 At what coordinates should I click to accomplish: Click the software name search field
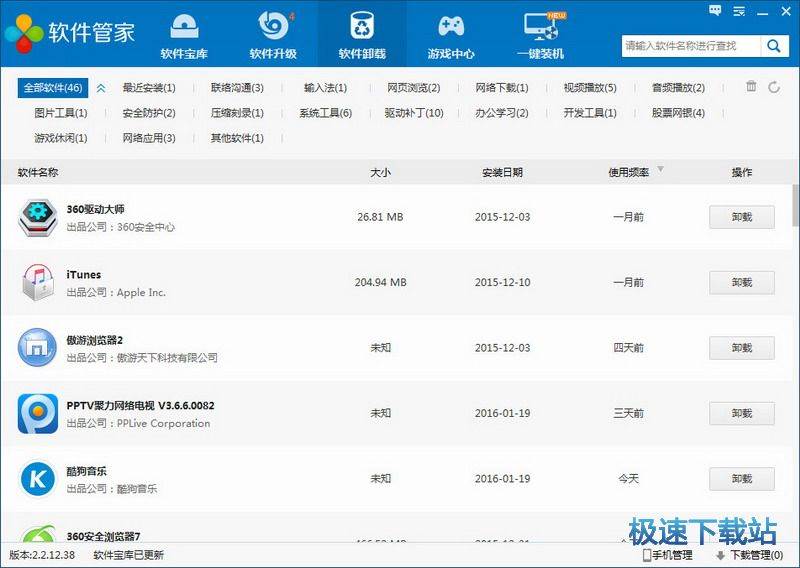point(690,46)
